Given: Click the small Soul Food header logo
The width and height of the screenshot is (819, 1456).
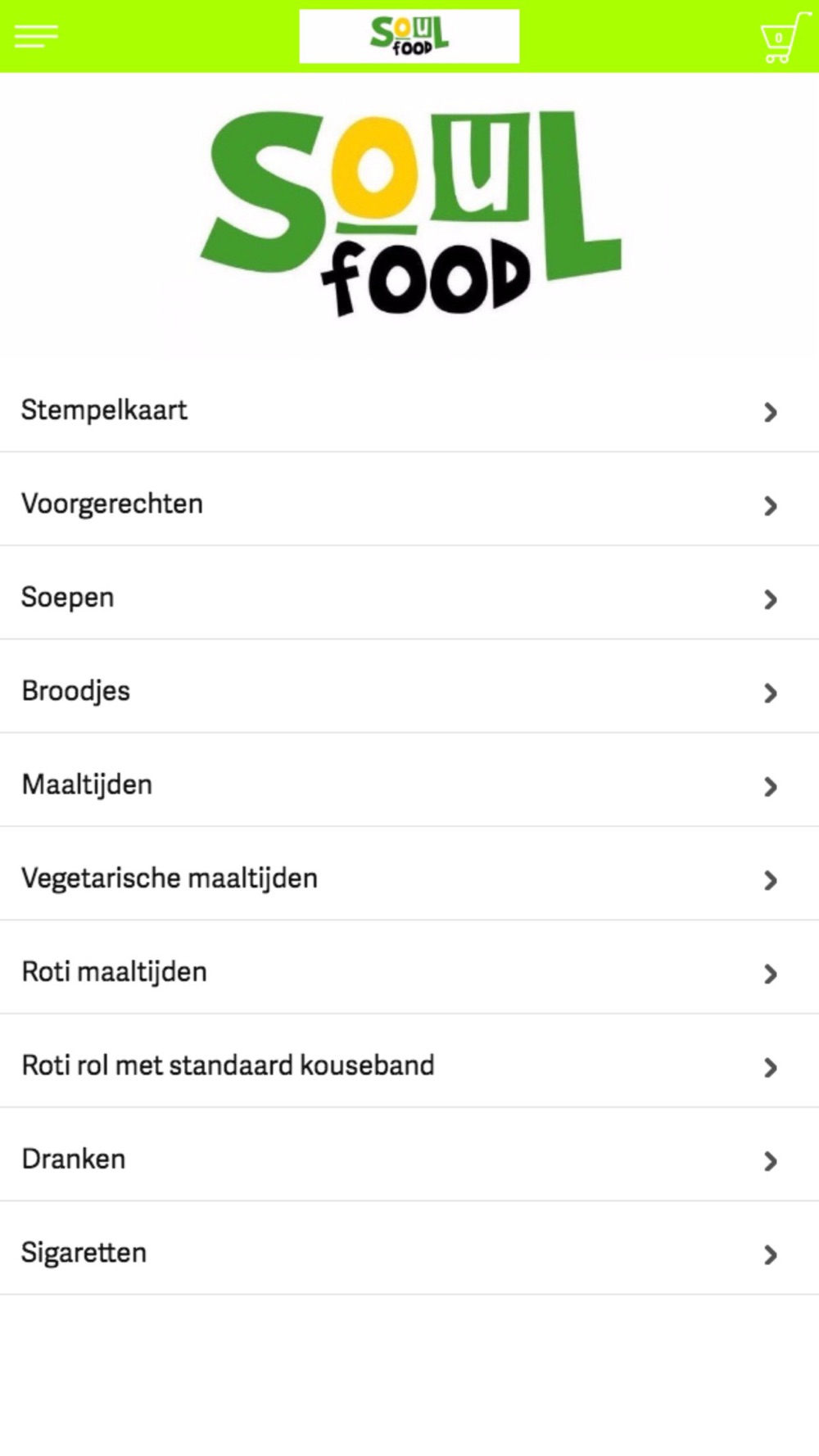Looking at the screenshot, I should click(409, 36).
